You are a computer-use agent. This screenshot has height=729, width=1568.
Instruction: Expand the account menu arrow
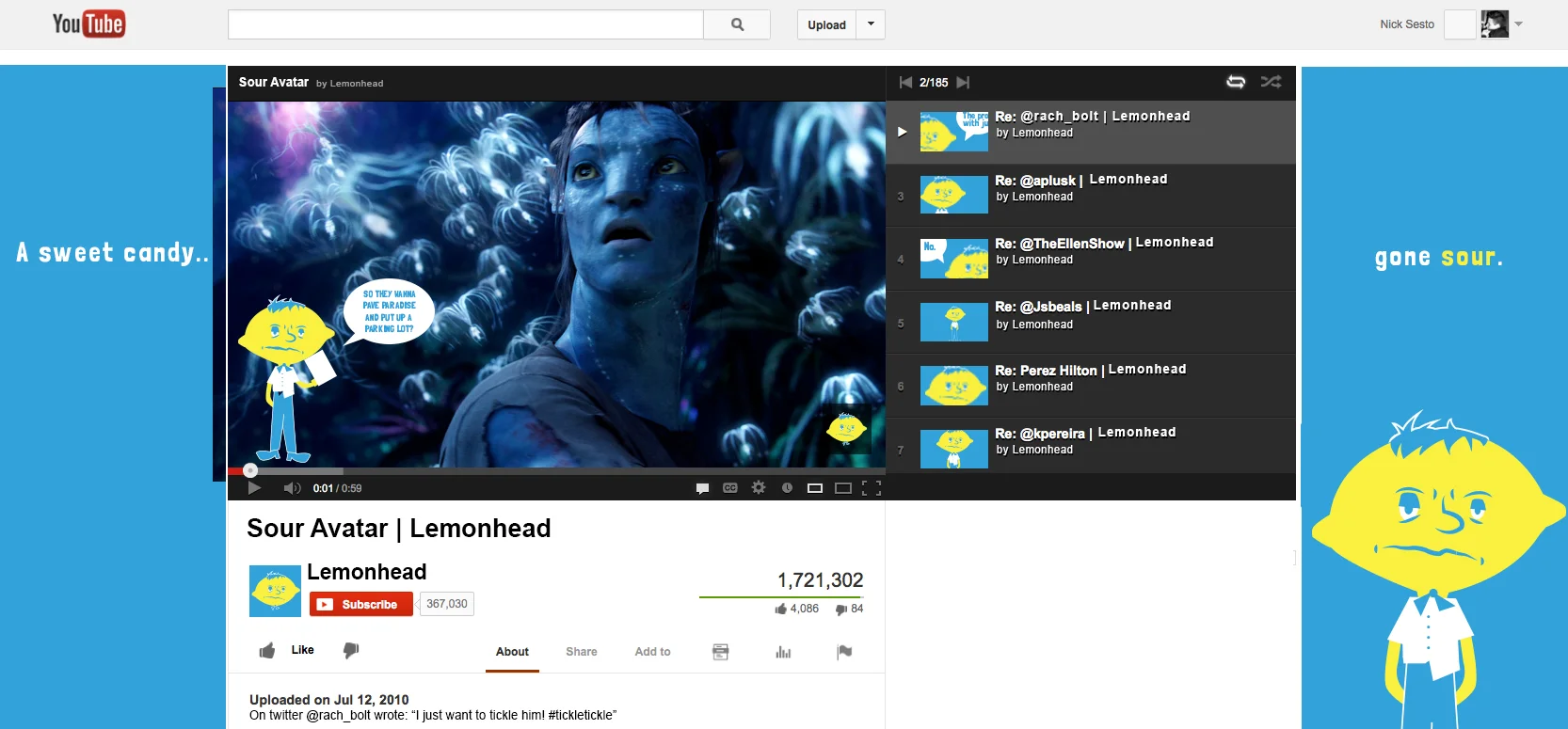[1518, 24]
